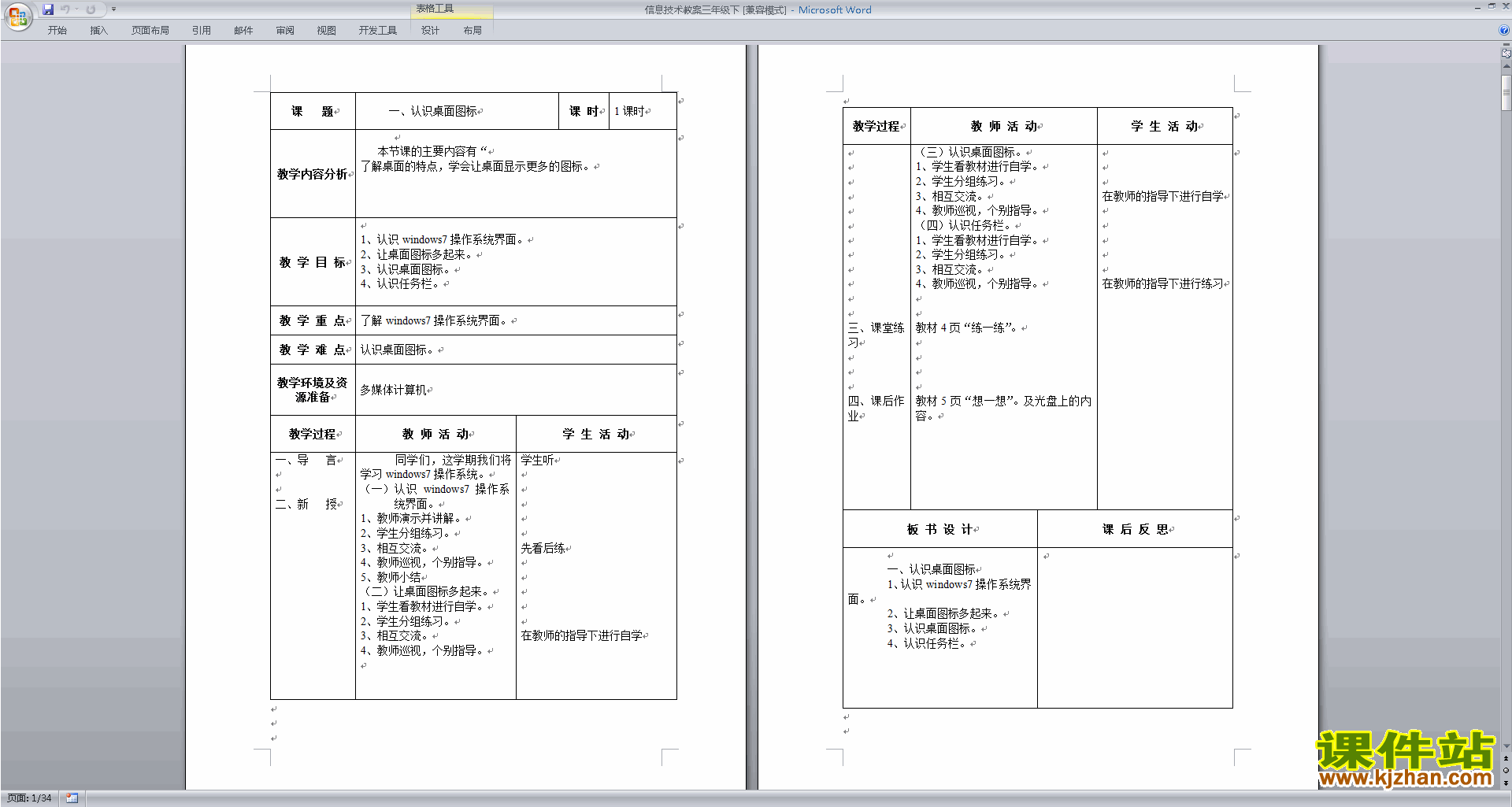Click 教师活动 header on page one
The width and height of the screenshot is (1512, 807).
435,434
